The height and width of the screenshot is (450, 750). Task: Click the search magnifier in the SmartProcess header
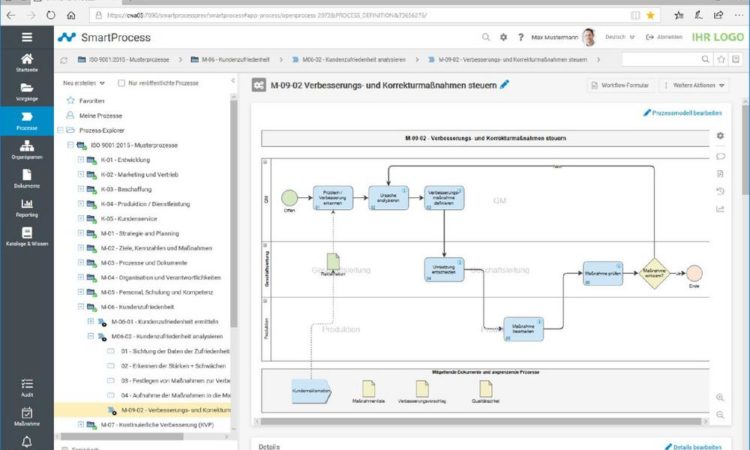485,37
